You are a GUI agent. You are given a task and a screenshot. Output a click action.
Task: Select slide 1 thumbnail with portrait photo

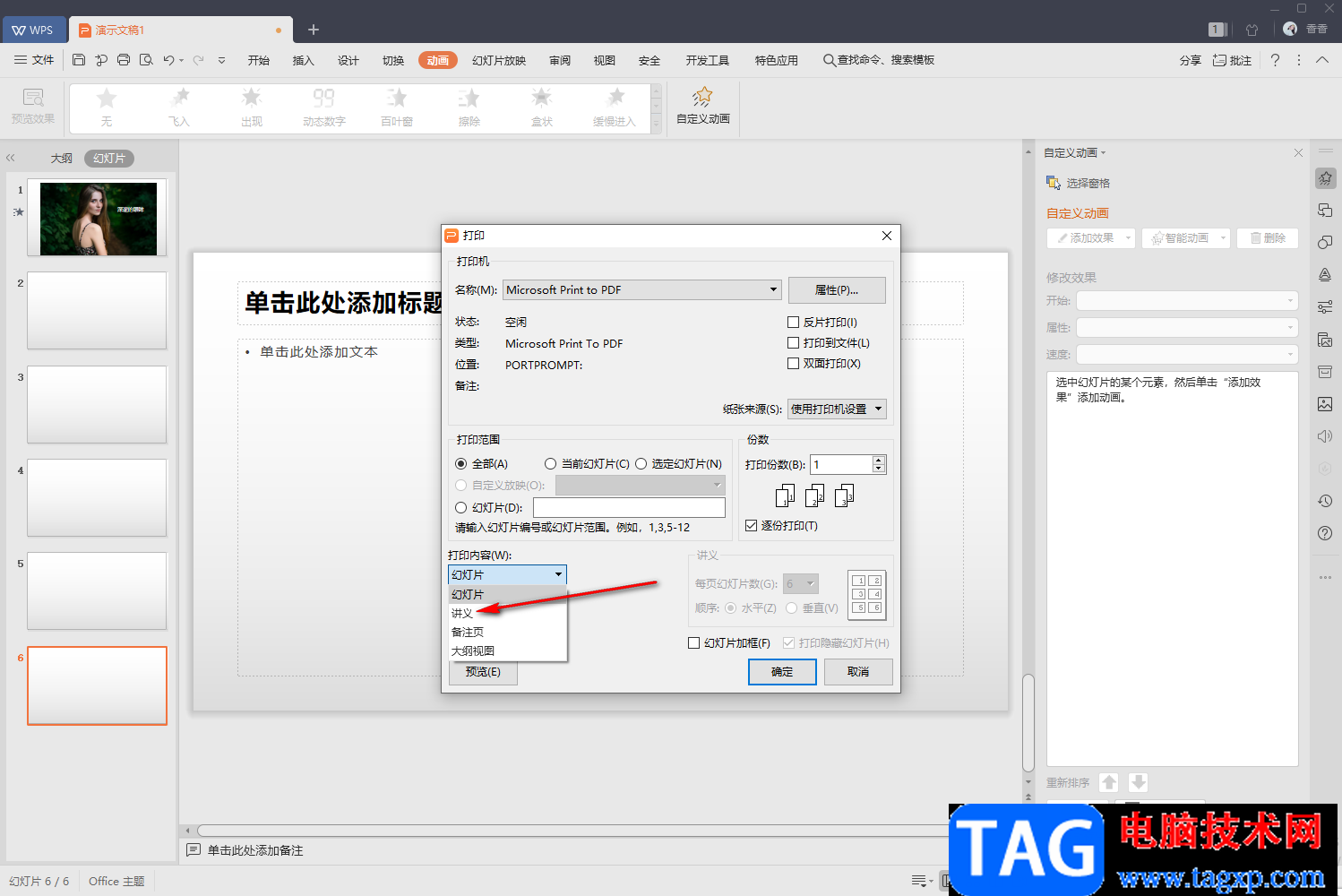click(x=98, y=218)
